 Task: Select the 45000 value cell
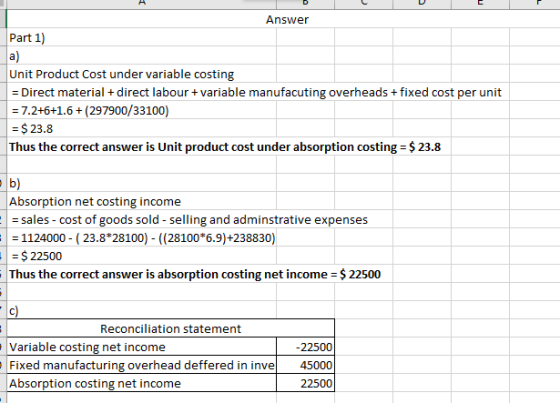pos(305,365)
